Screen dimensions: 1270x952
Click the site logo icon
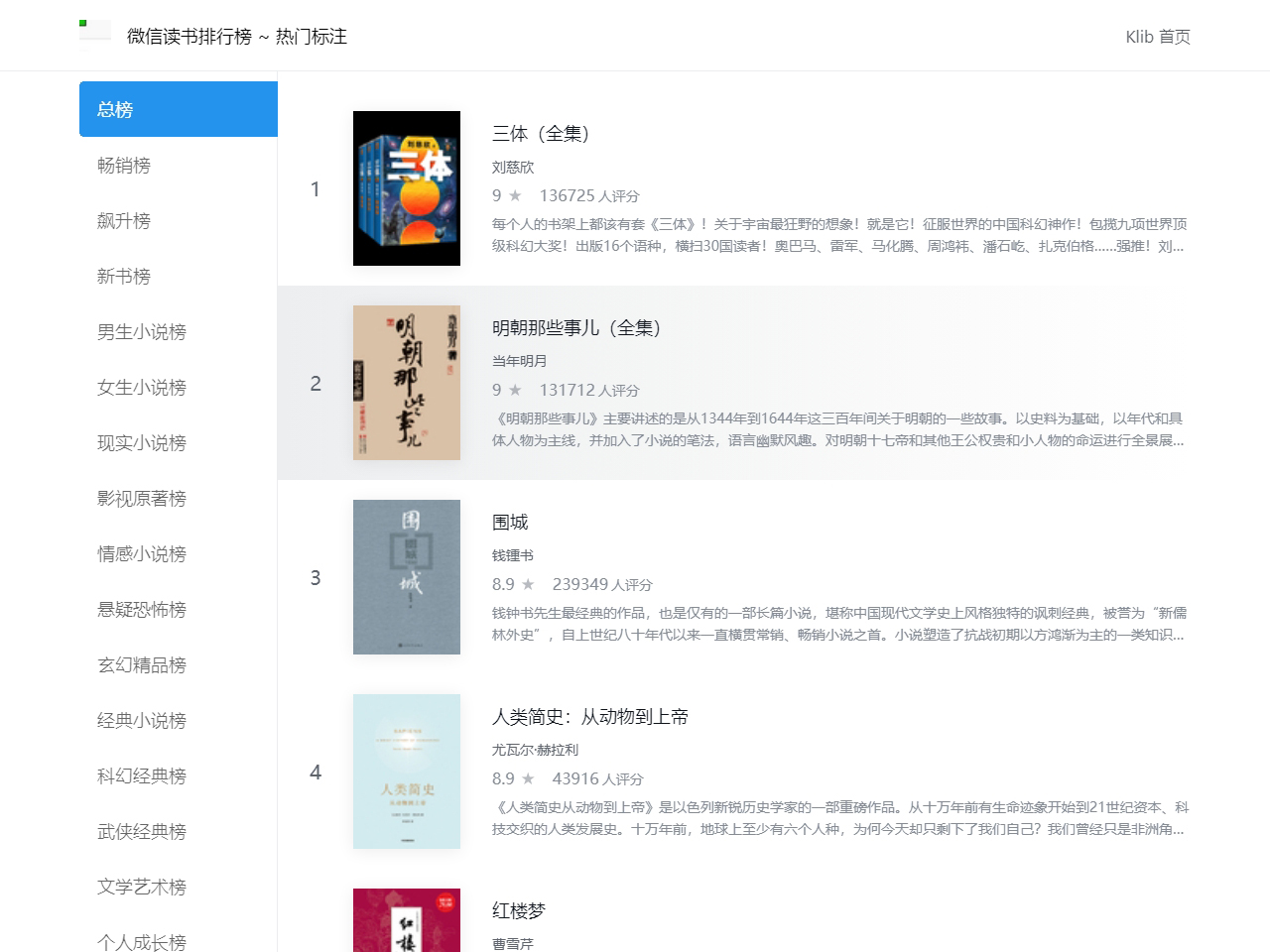click(x=94, y=33)
